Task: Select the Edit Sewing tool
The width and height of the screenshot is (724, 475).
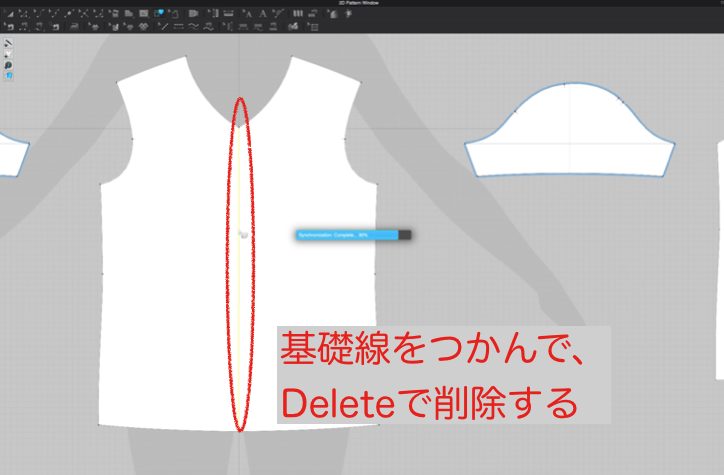Action: pyautogui.click(x=9, y=27)
